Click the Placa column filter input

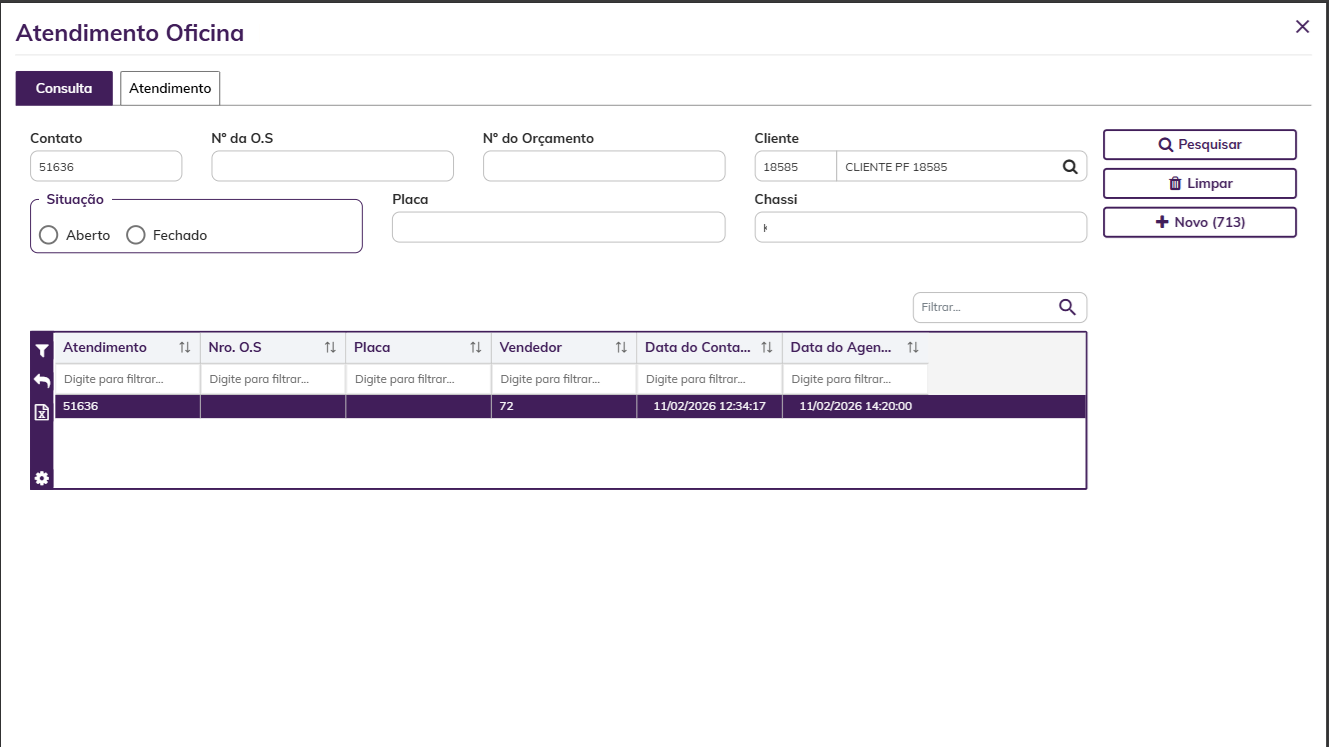[418, 379]
